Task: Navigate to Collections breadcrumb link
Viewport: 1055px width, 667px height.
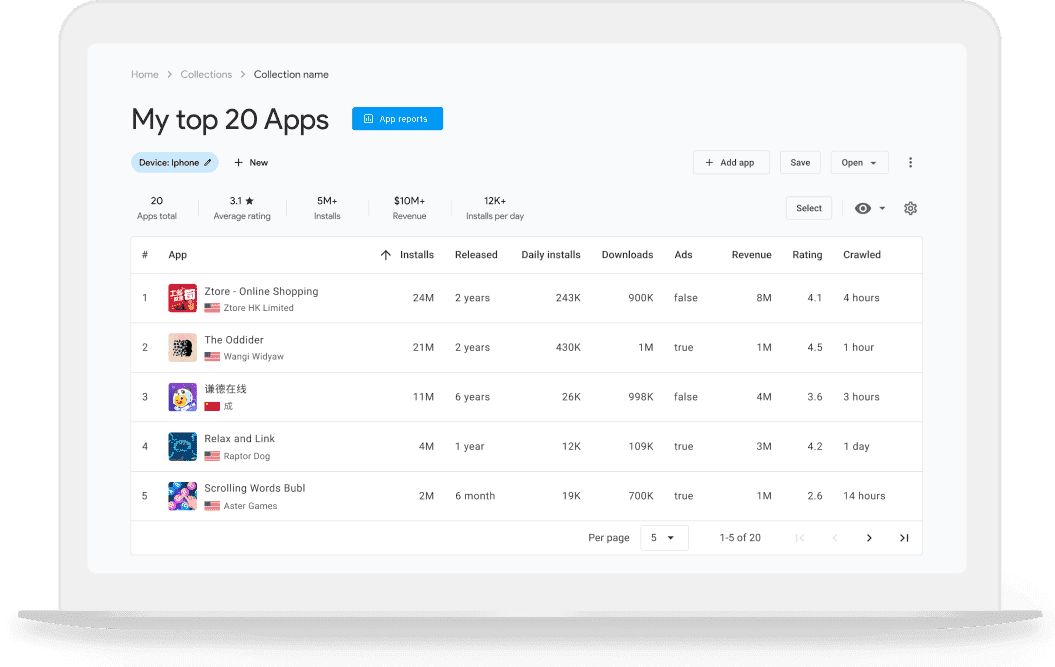Action: coord(206,75)
